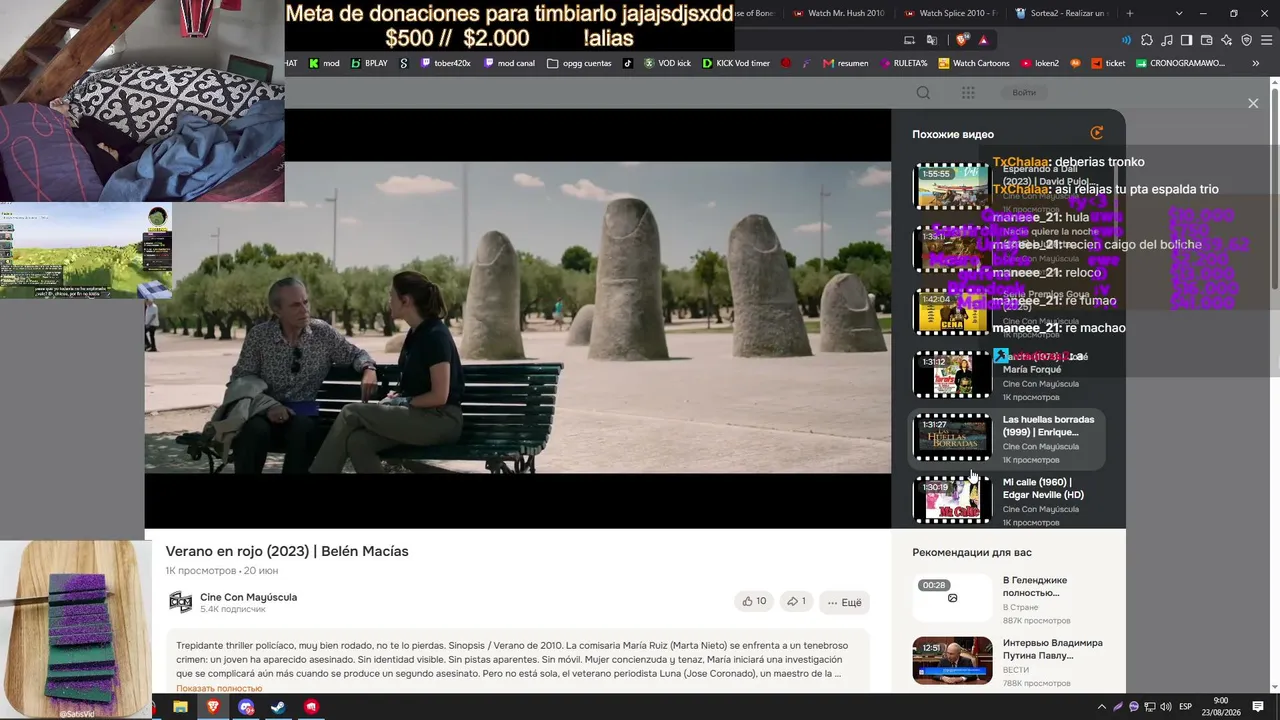
Task: Open a new browser tab with plus
Action: (1130, 13)
